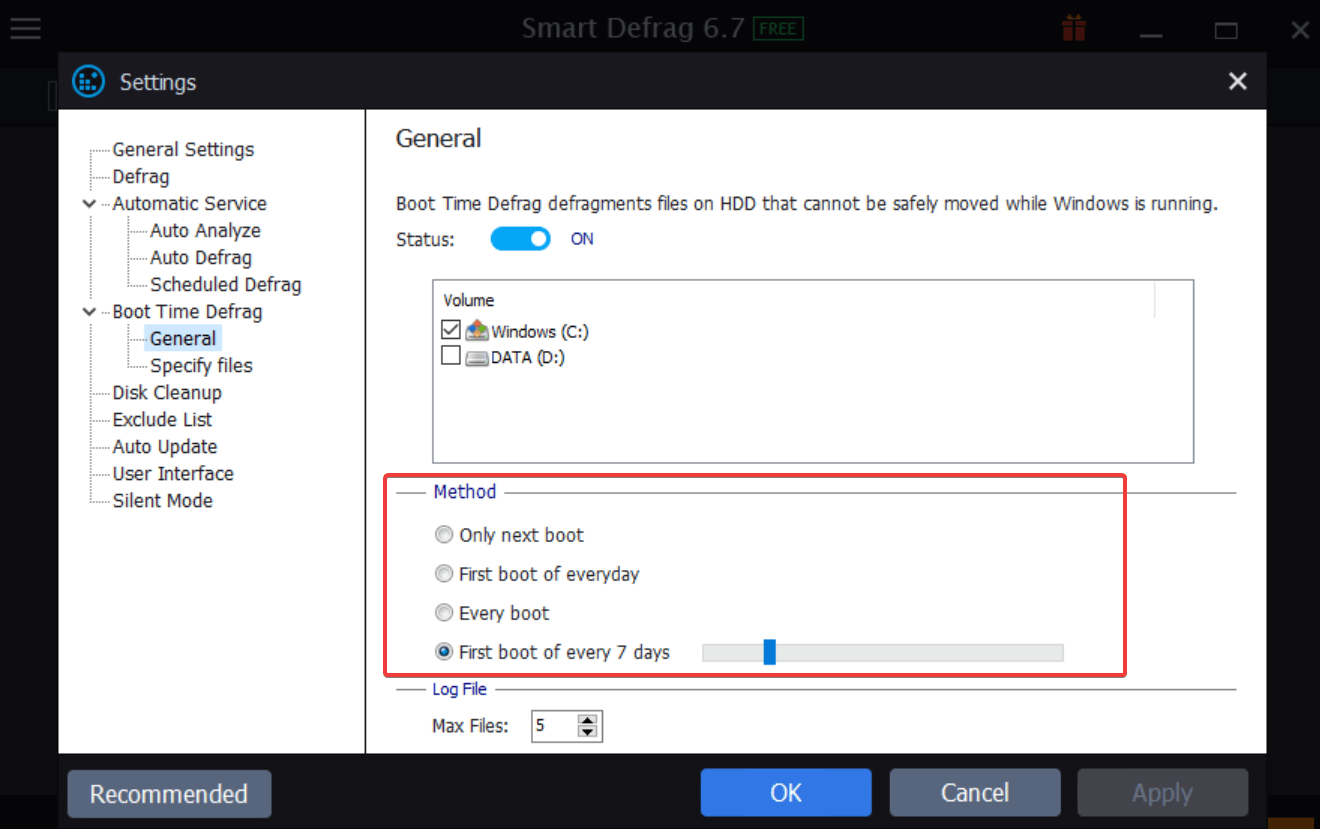
Task: Click the DATA (D:) drive icon
Action: pos(476,357)
